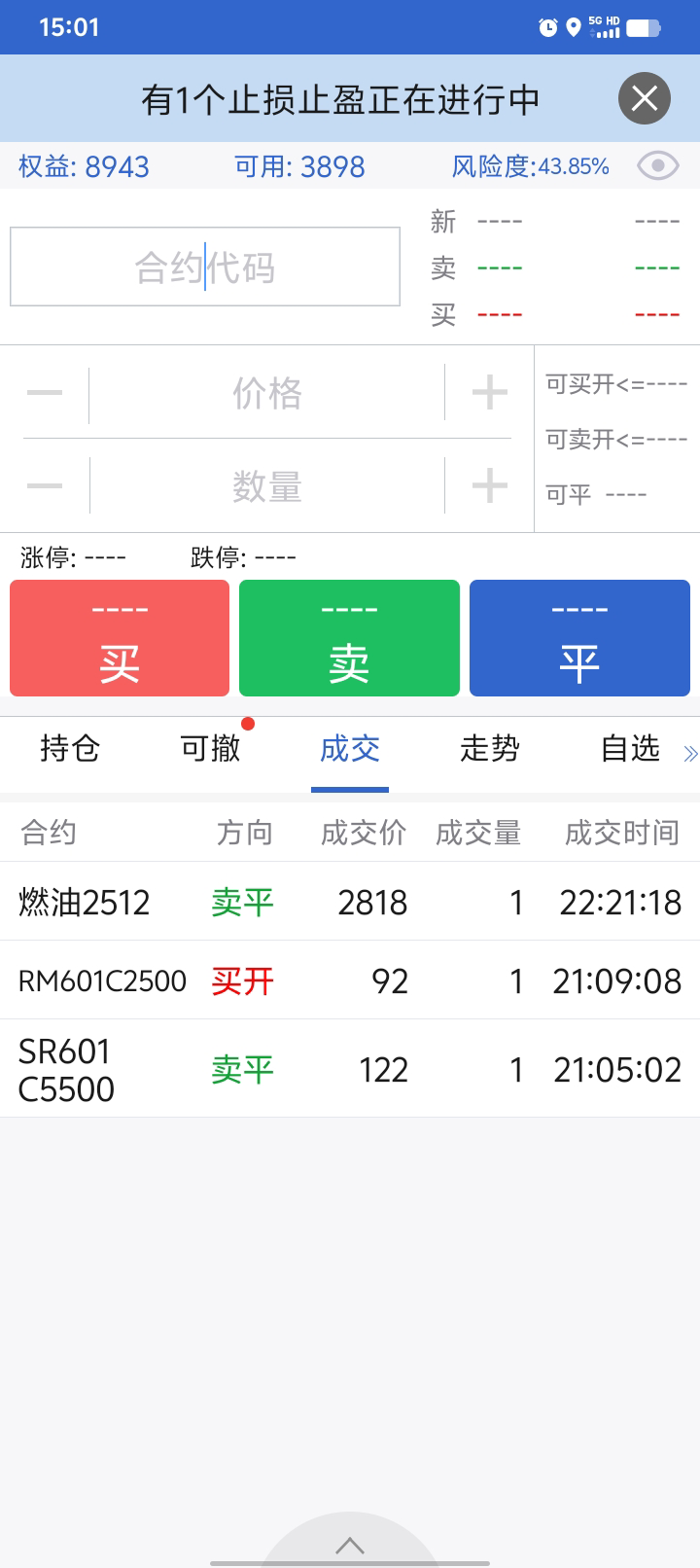
Task: Increase price with the plus button
Action: point(489,393)
